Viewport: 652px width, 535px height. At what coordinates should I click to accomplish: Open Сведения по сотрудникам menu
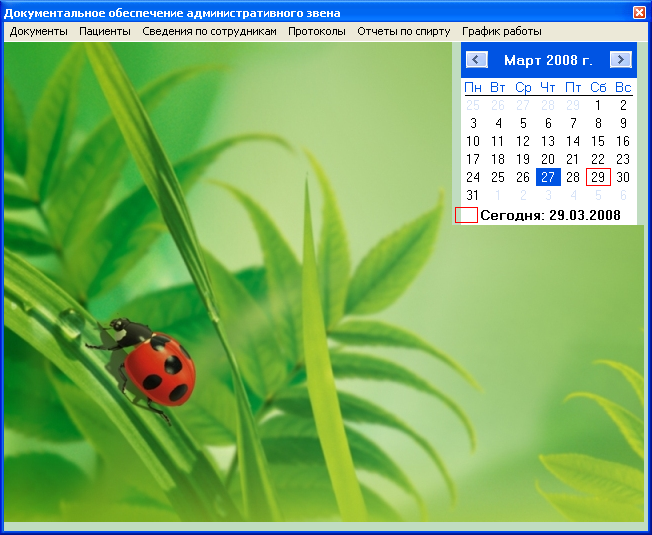click(209, 32)
